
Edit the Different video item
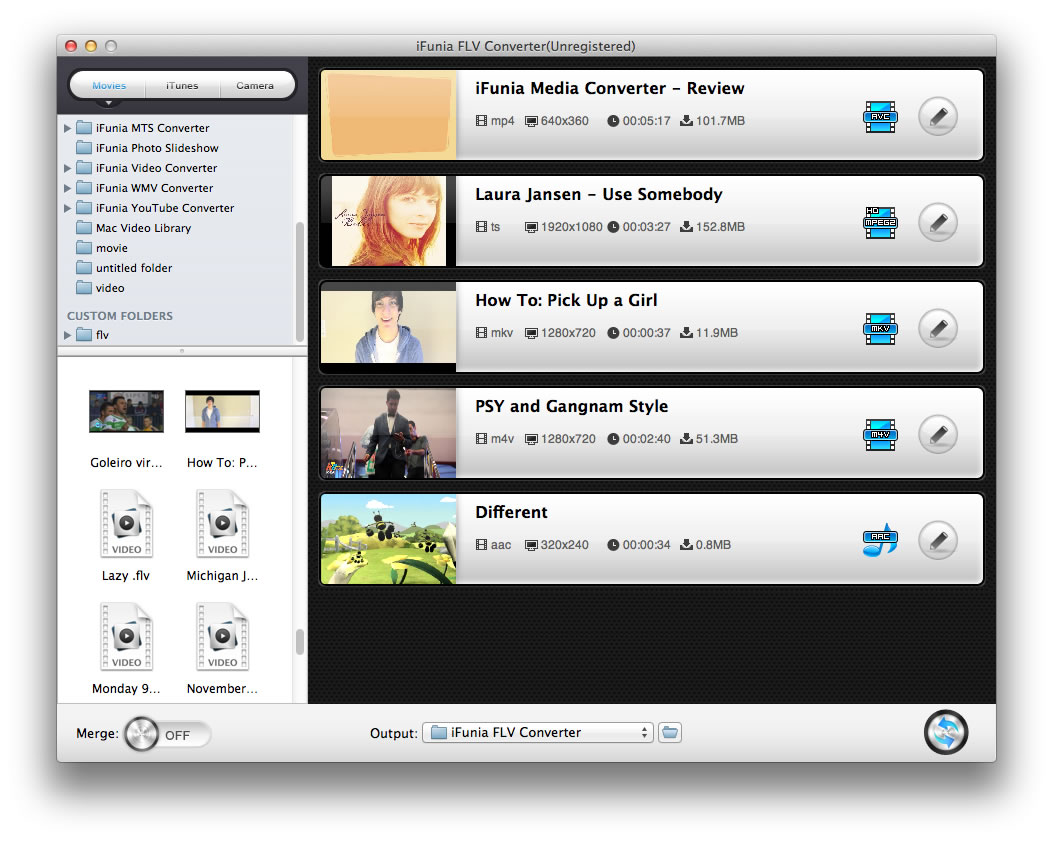tap(937, 540)
